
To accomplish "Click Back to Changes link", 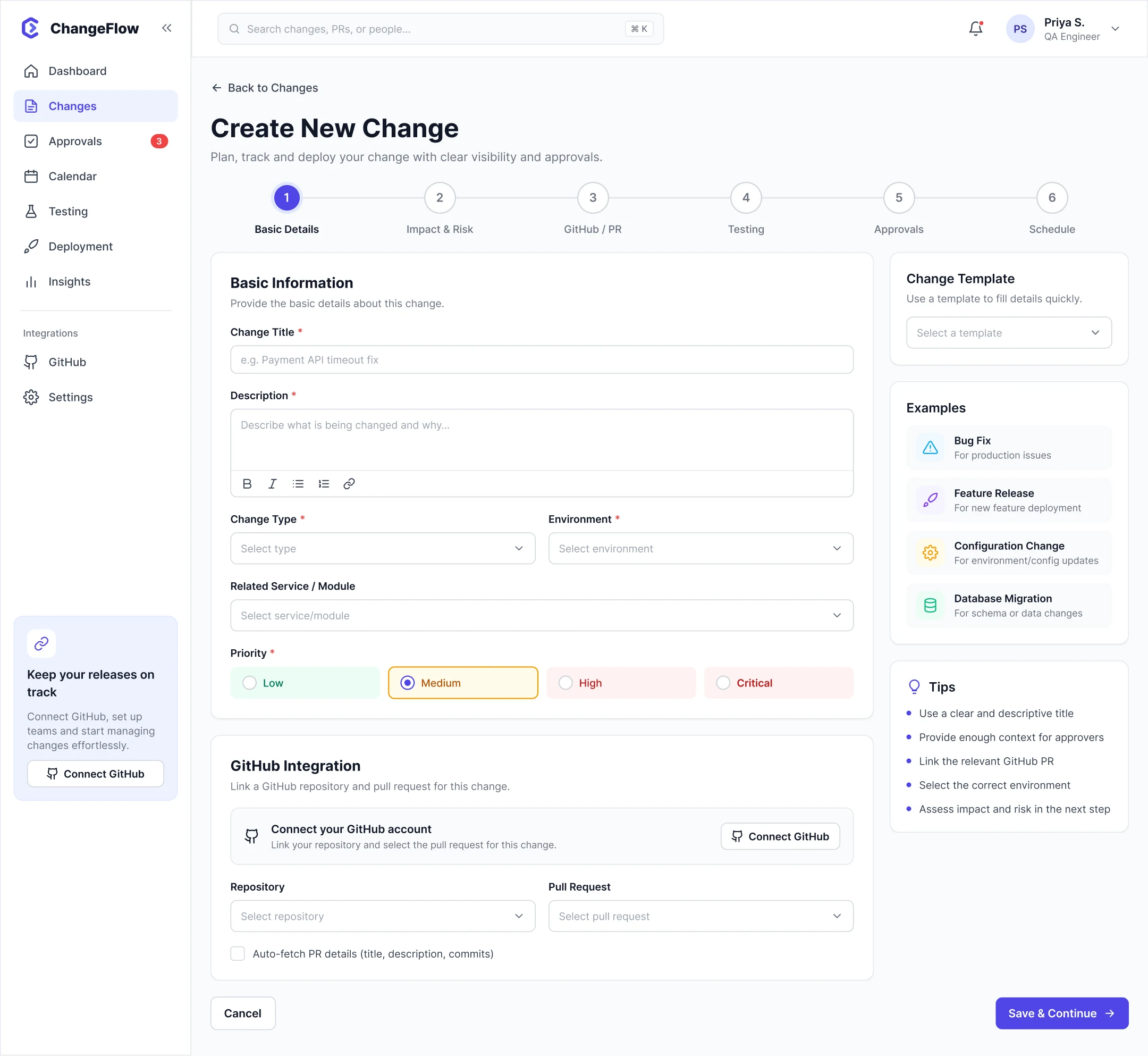I will click(265, 87).
